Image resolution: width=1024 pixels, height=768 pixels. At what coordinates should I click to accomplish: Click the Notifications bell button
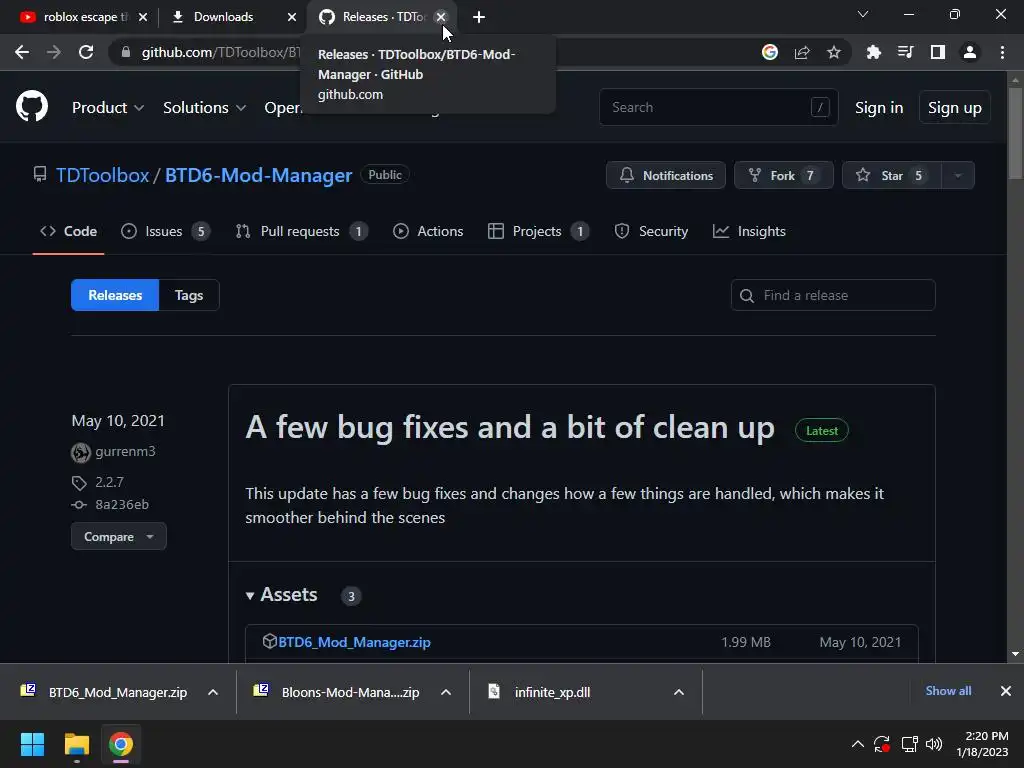coord(665,175)
